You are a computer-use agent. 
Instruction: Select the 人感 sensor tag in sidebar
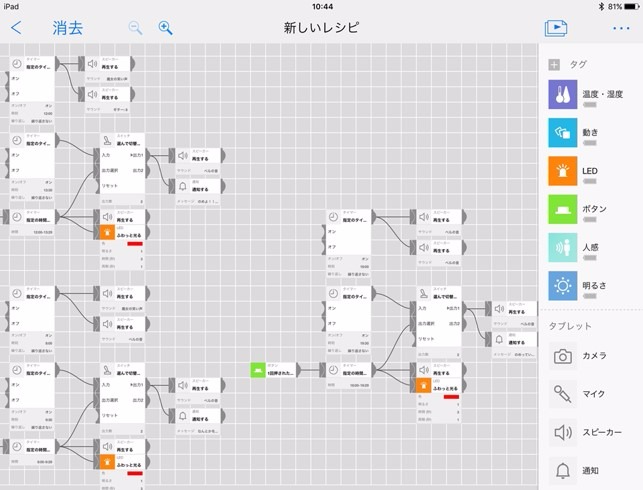point(574,248)
